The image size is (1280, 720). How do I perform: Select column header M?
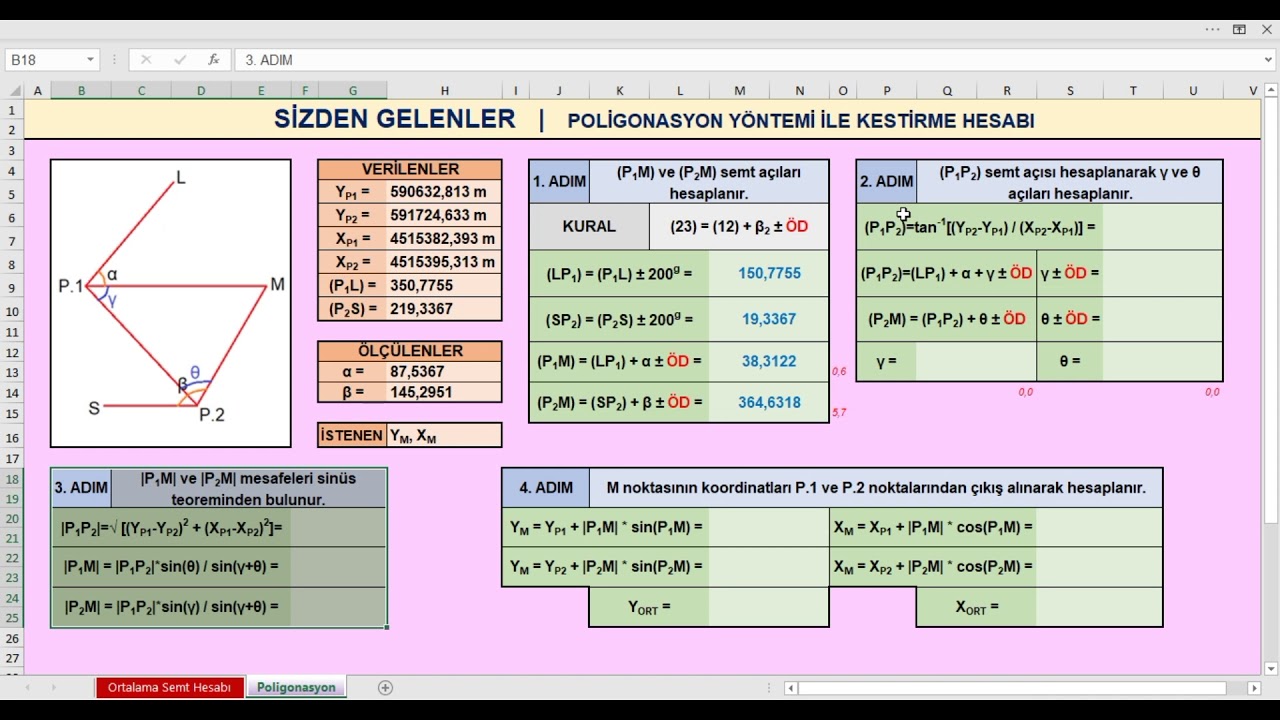pyautogui.click(x=740, y=91)
